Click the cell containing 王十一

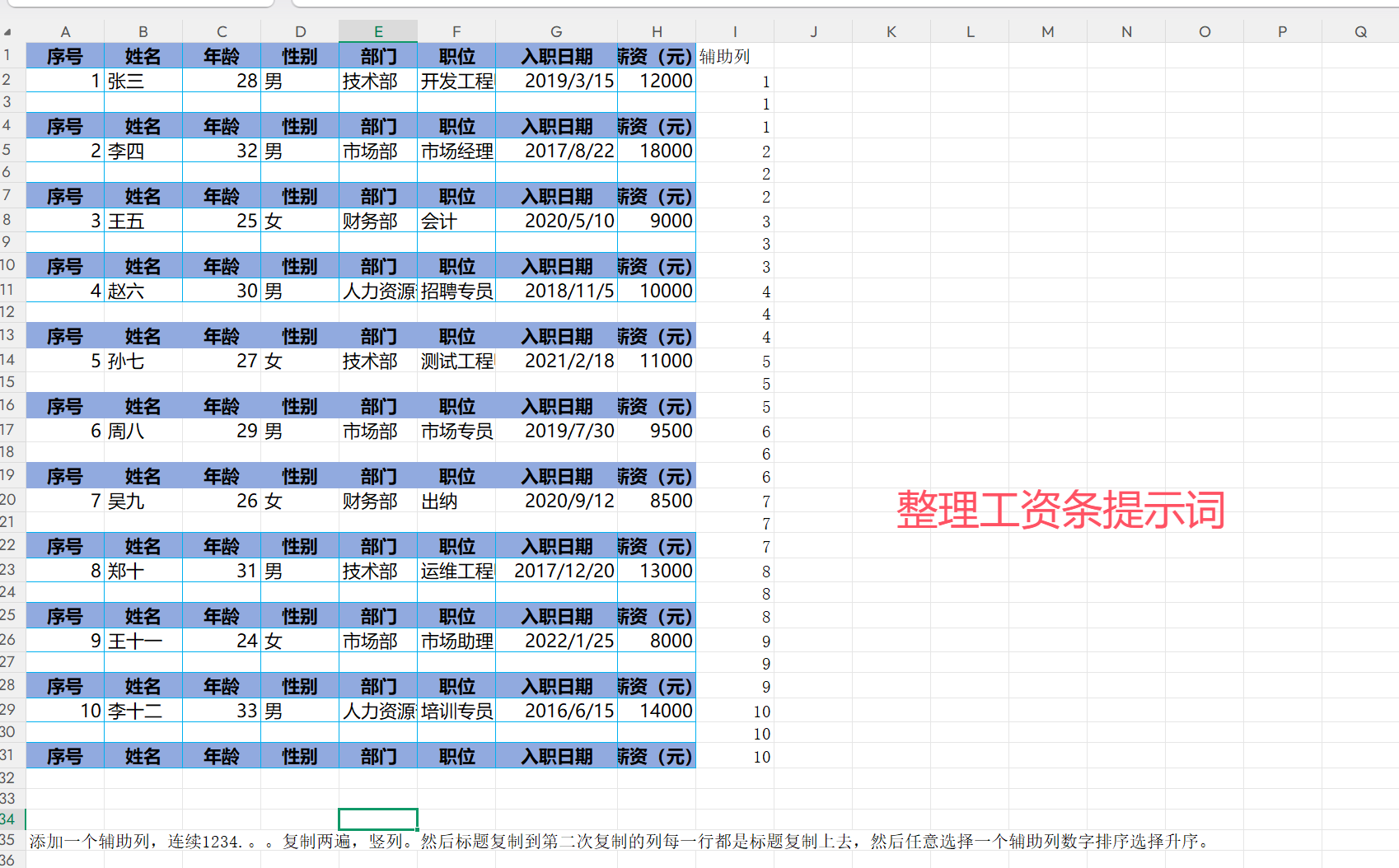click(x=143, y=641)
